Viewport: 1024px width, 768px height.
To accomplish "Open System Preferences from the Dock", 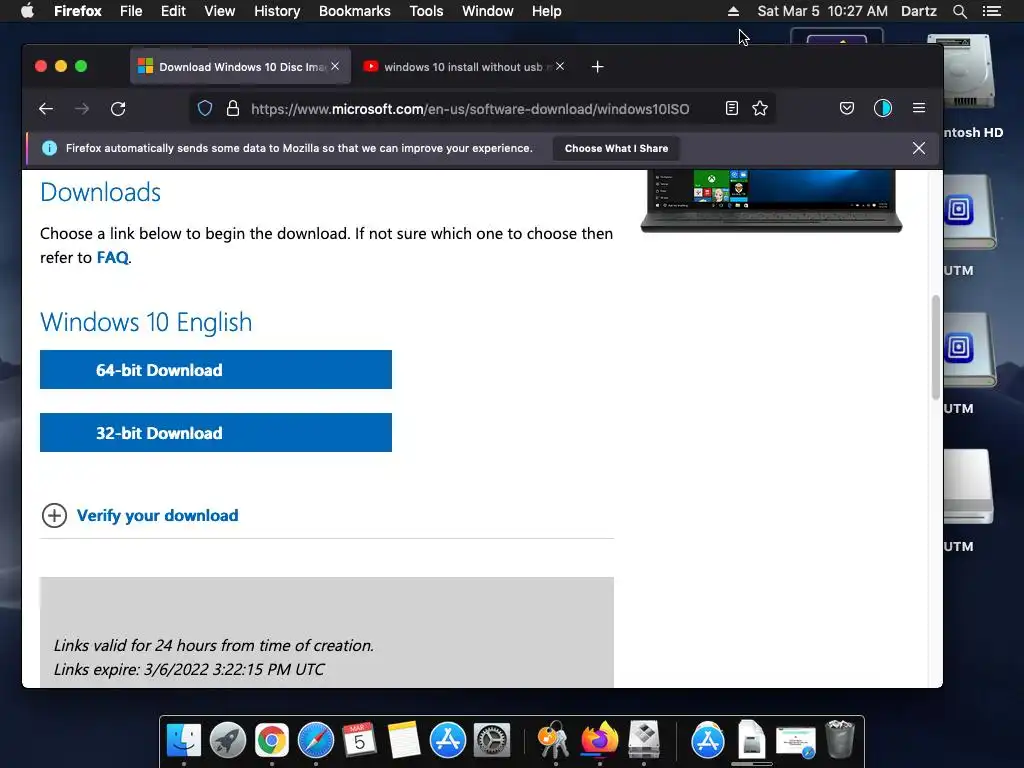I will pos(492,741).
